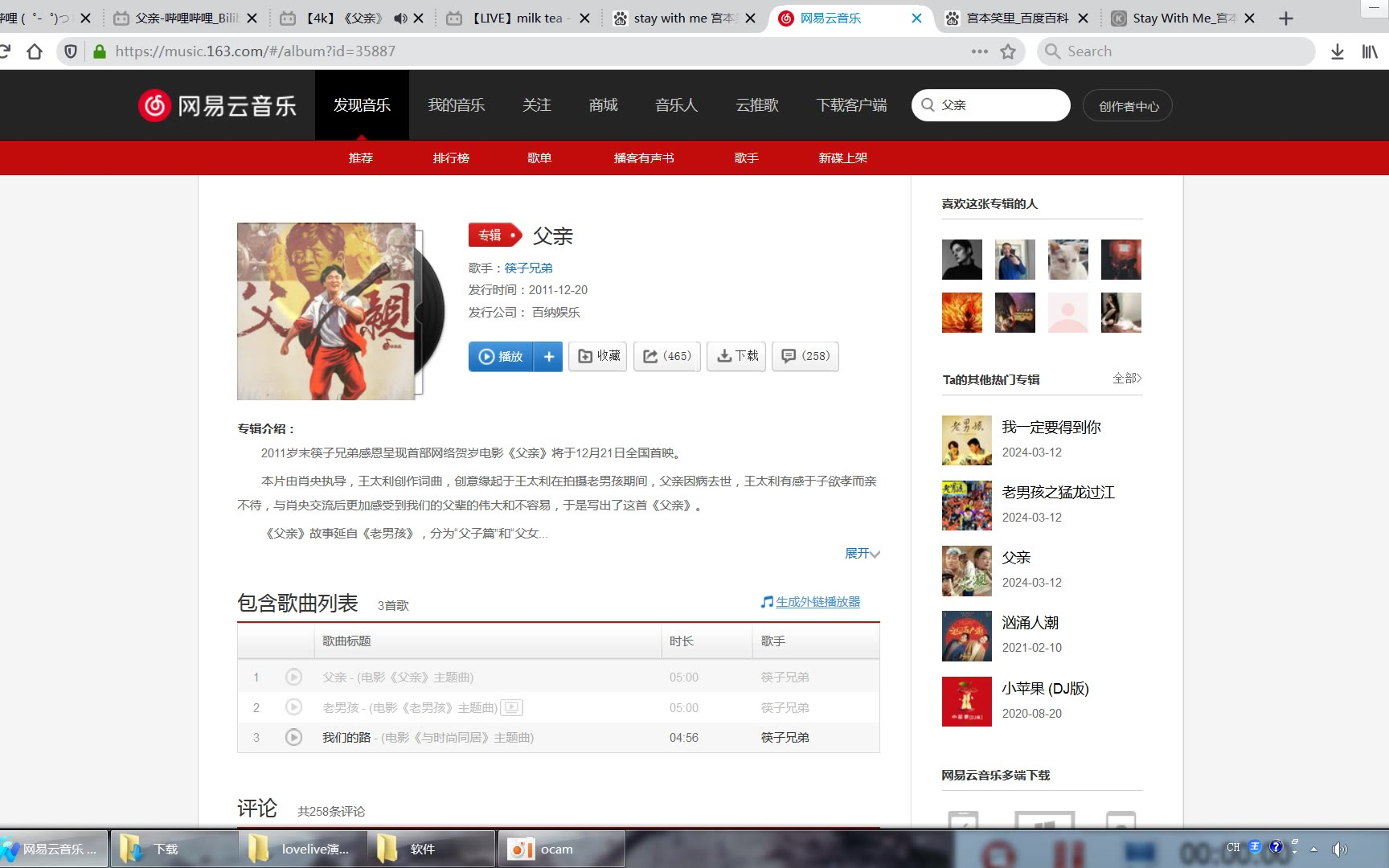
Task: Select 歌单 in red sub-navigation
Action: (539, 158)
